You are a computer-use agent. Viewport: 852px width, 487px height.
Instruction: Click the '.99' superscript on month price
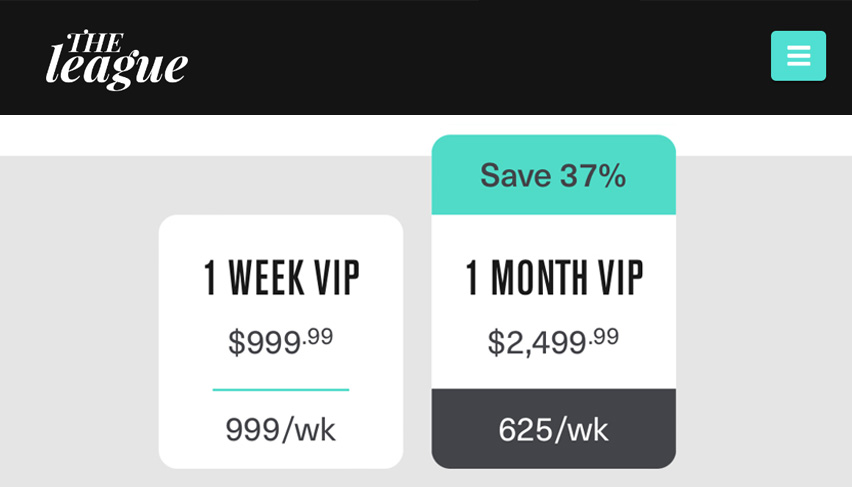tap(604, 336)
